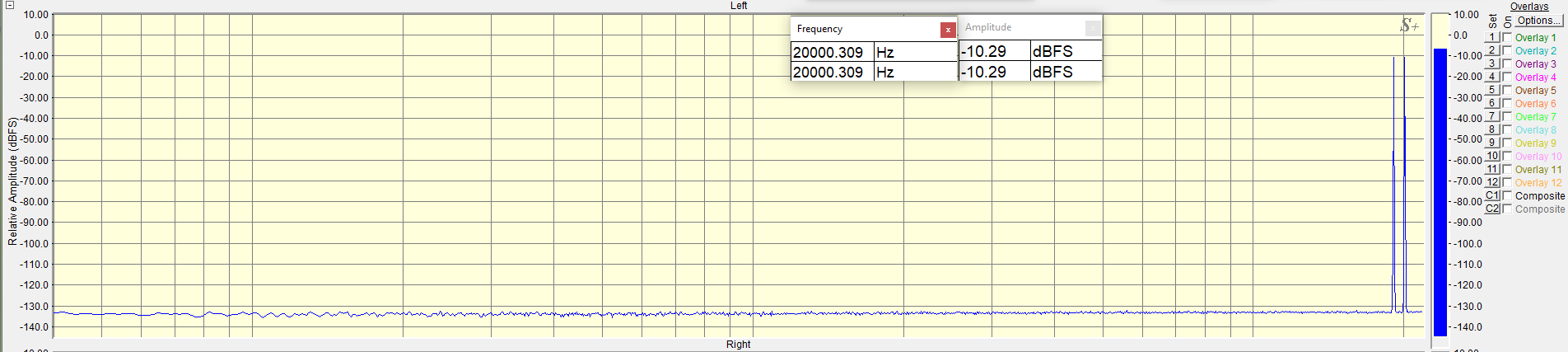Turn on the Overlay 4 checkbox
Screen dimensions: 1568x352
pyautogui.click(x=1507, y=77)
